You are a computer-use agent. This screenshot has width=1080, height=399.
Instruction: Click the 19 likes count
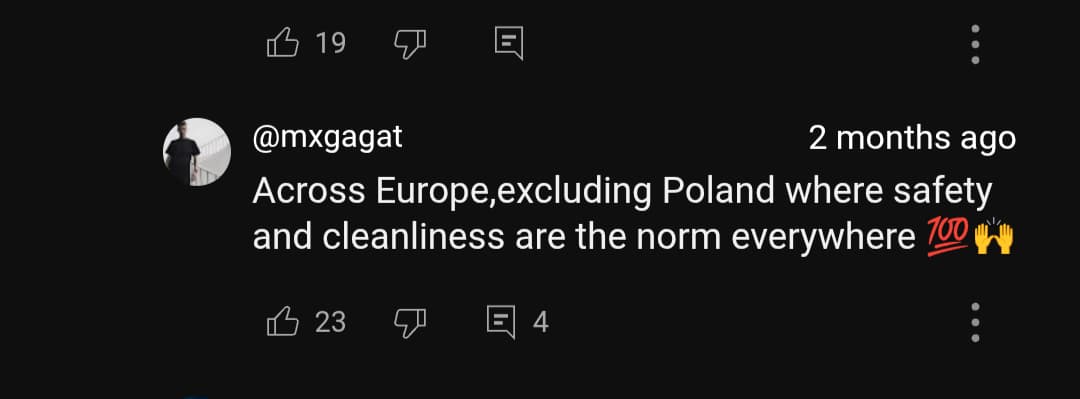click(x=331, y=44)
